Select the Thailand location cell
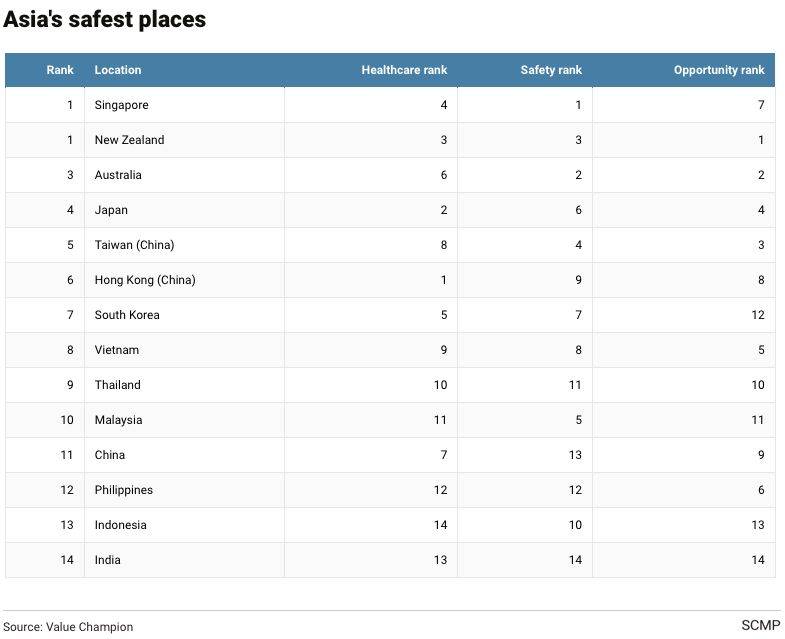This screenshot has height=639, width=785. (118, 385)
